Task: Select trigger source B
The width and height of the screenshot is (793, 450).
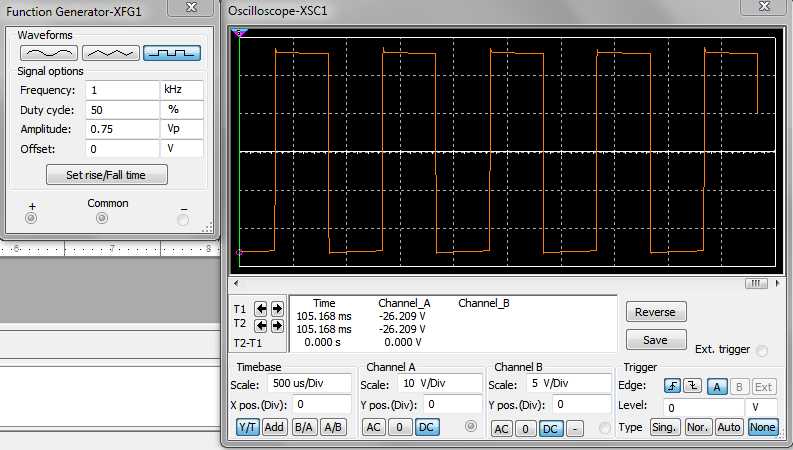Action: (x=739, y=387)
